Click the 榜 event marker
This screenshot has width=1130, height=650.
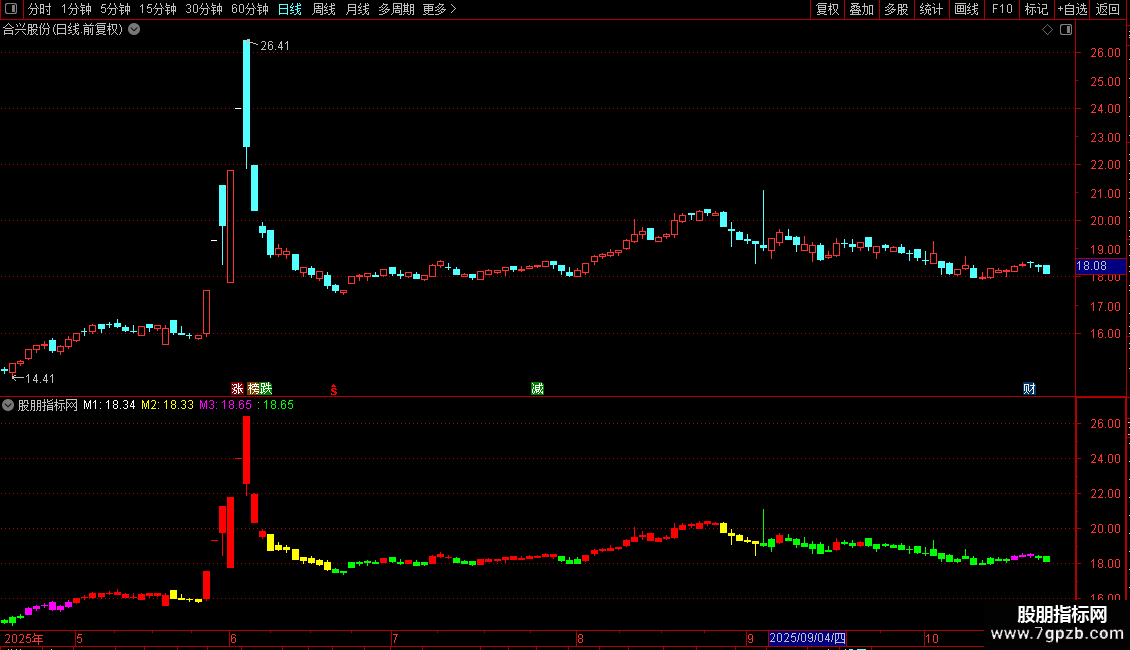(253, 389)
